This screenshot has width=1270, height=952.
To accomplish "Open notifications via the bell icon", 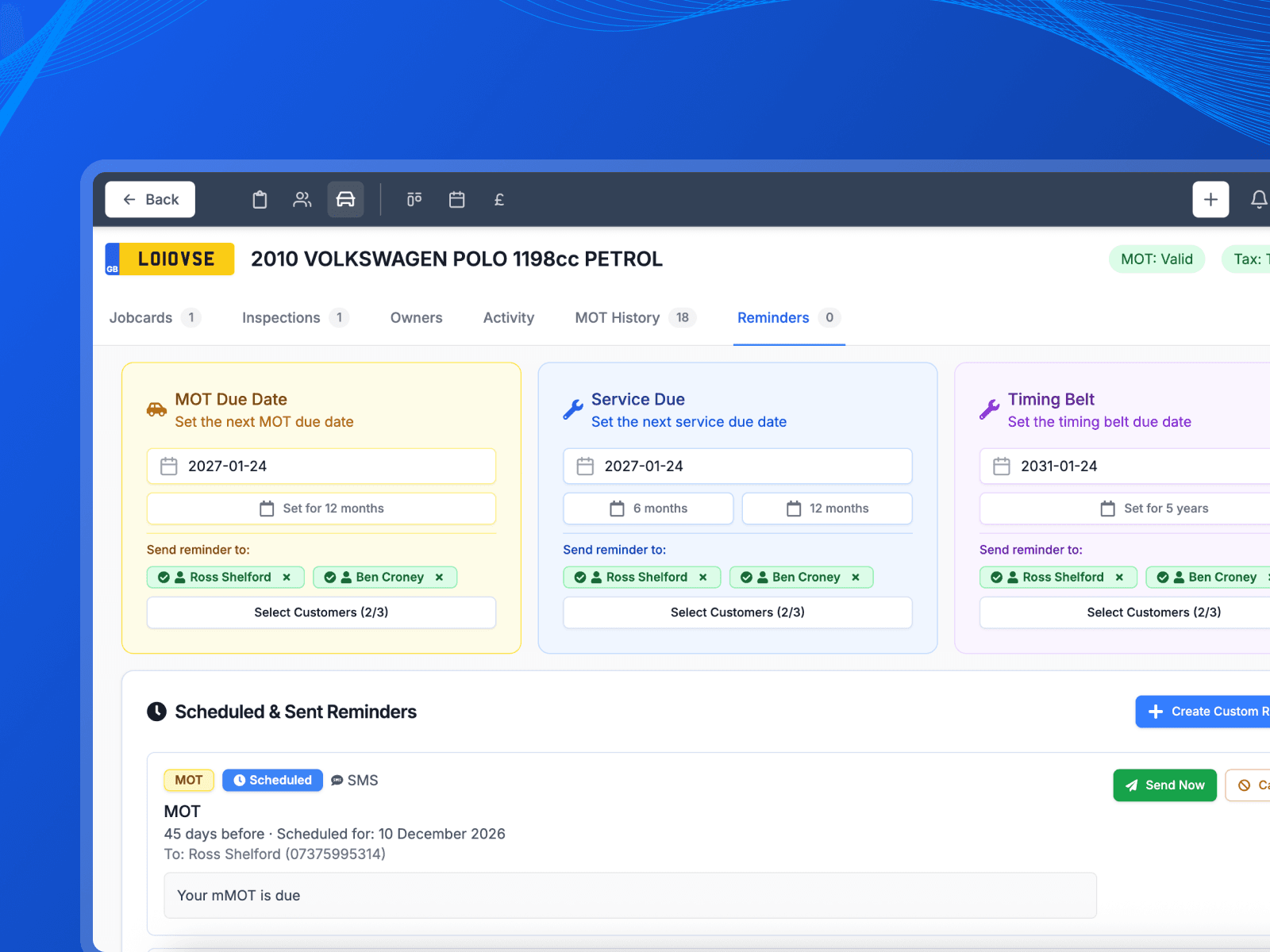I will (x=1259, y=199).
